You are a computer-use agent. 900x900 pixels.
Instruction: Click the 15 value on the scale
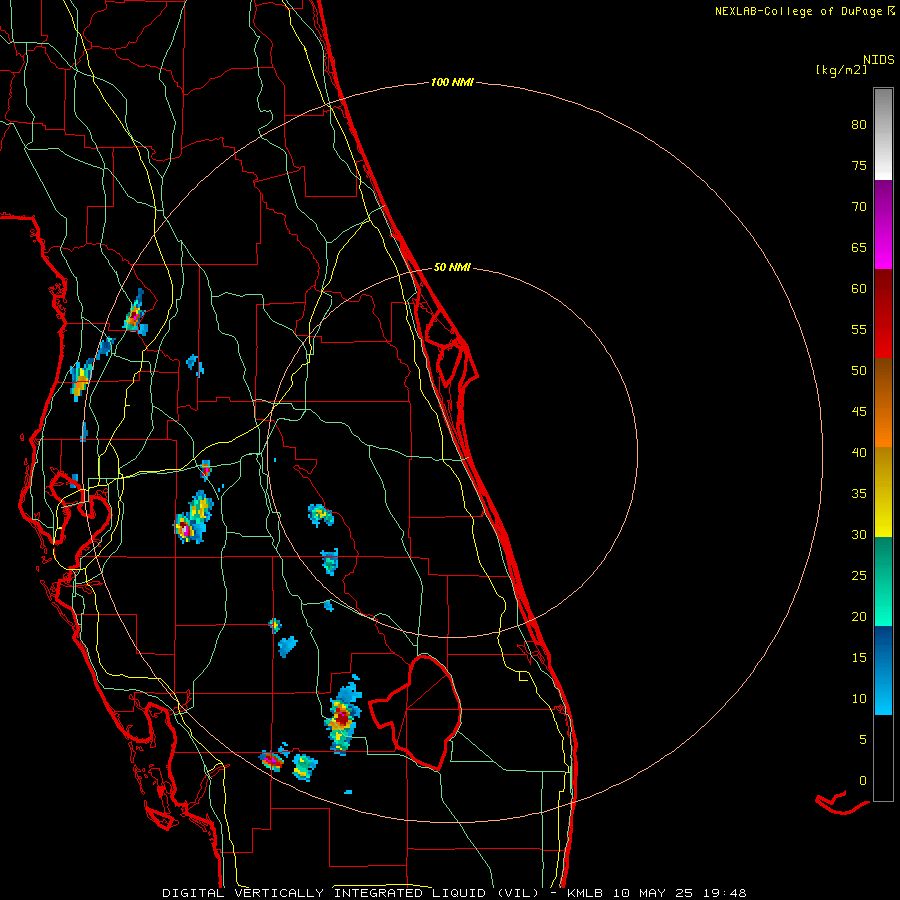point(859,657)
